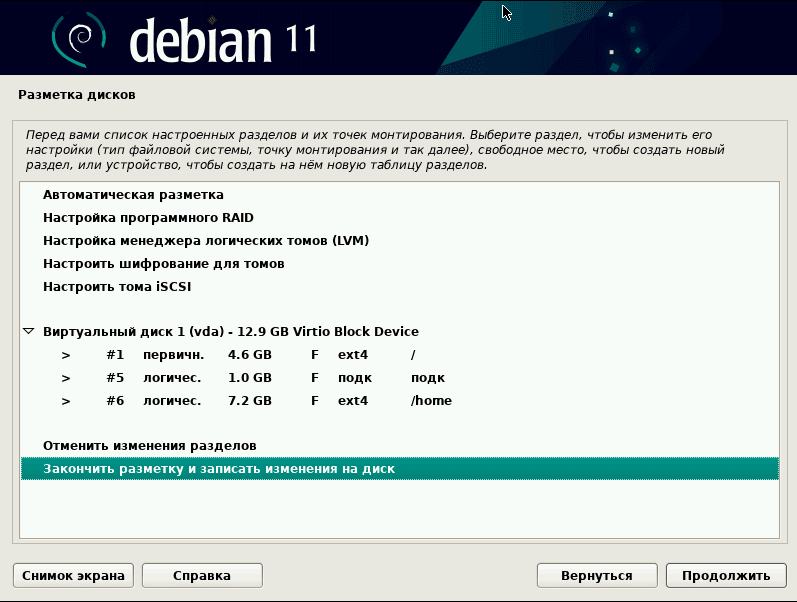Select Закончить разметку и записать изменения на диск
Screen dimensions: 797x602
coord(400,468)
